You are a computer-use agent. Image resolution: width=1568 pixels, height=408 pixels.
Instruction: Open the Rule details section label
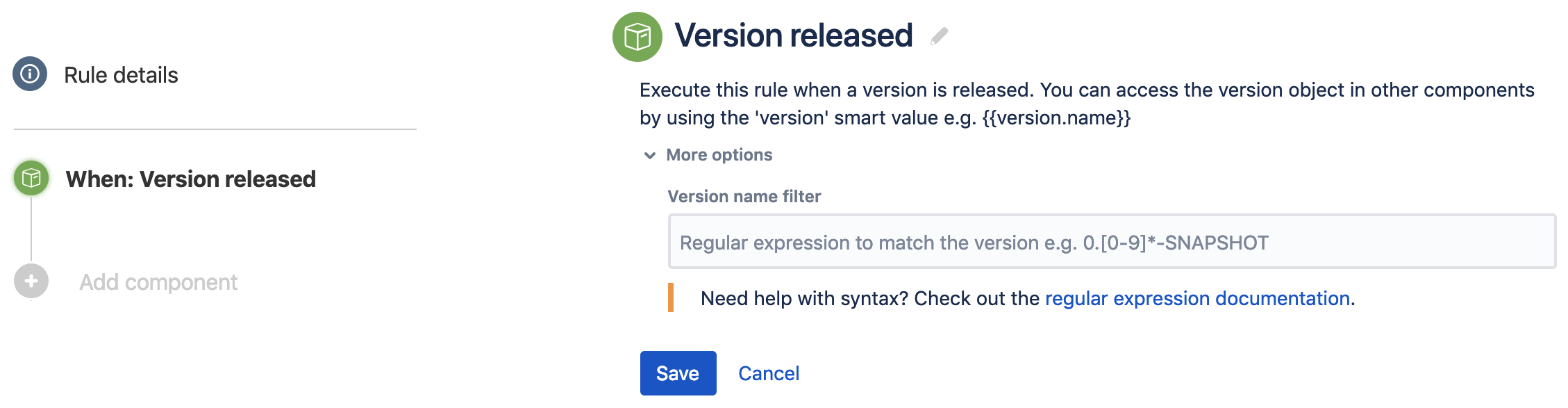point(121,75)
